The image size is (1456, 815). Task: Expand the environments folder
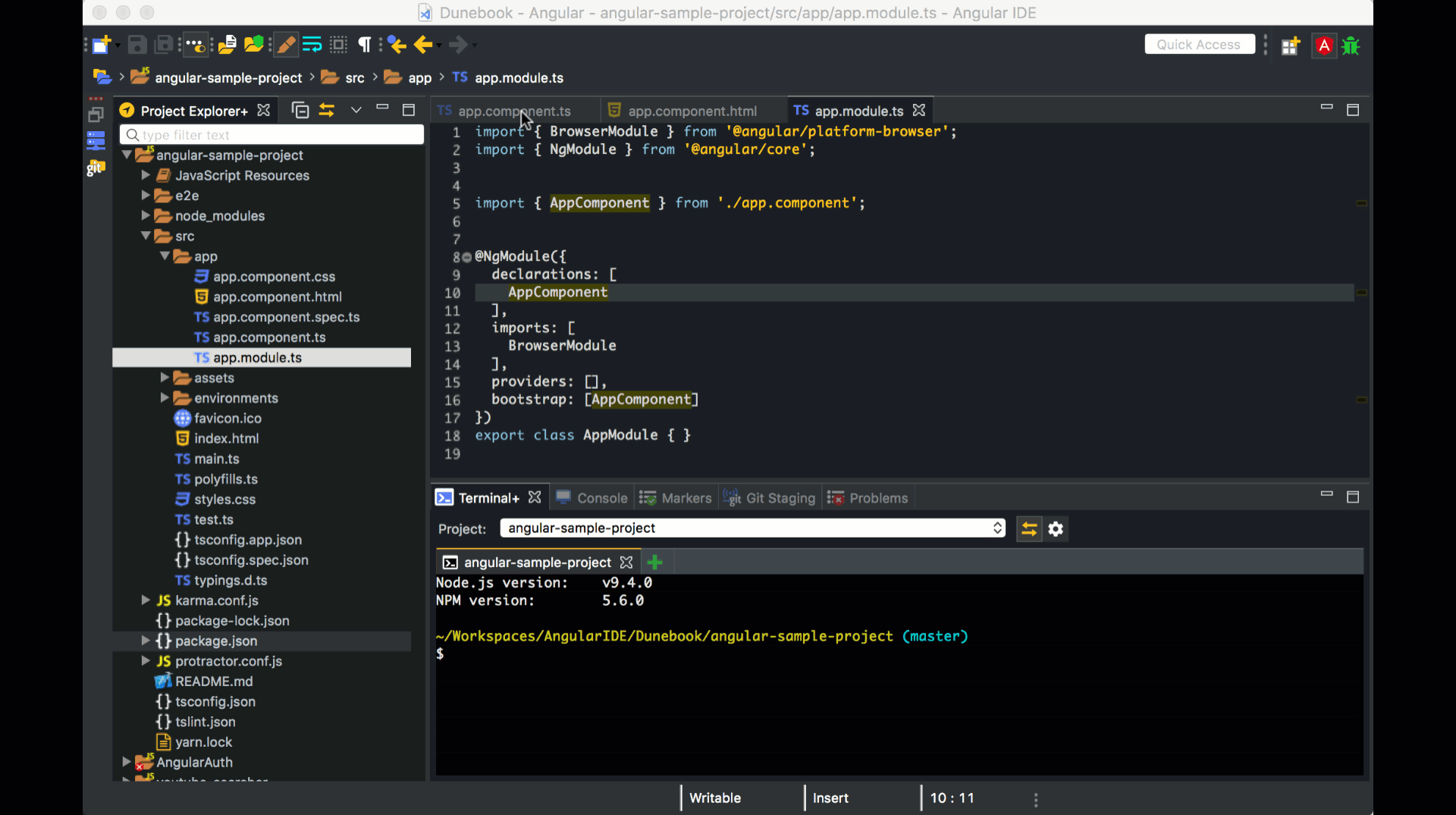click(165, 398)
